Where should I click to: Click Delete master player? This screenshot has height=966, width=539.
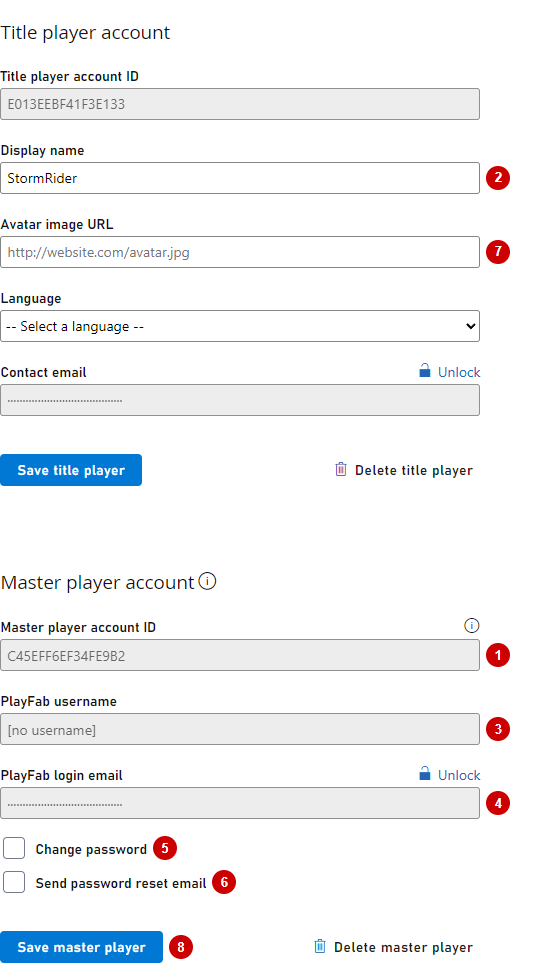click(x=394, y=947)
